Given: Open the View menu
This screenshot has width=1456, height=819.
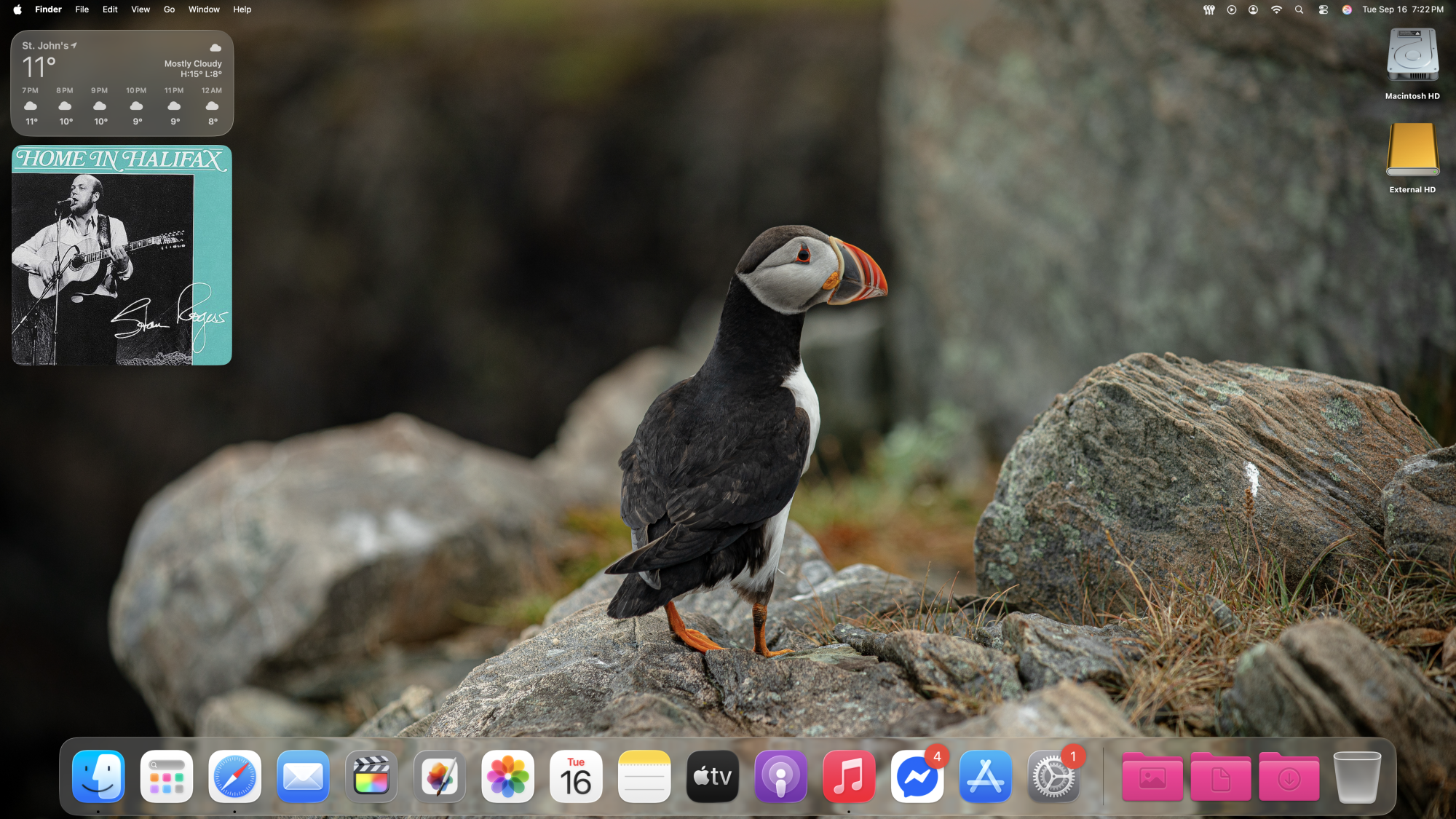Looking at the screenshot, I should pos(141,9).
